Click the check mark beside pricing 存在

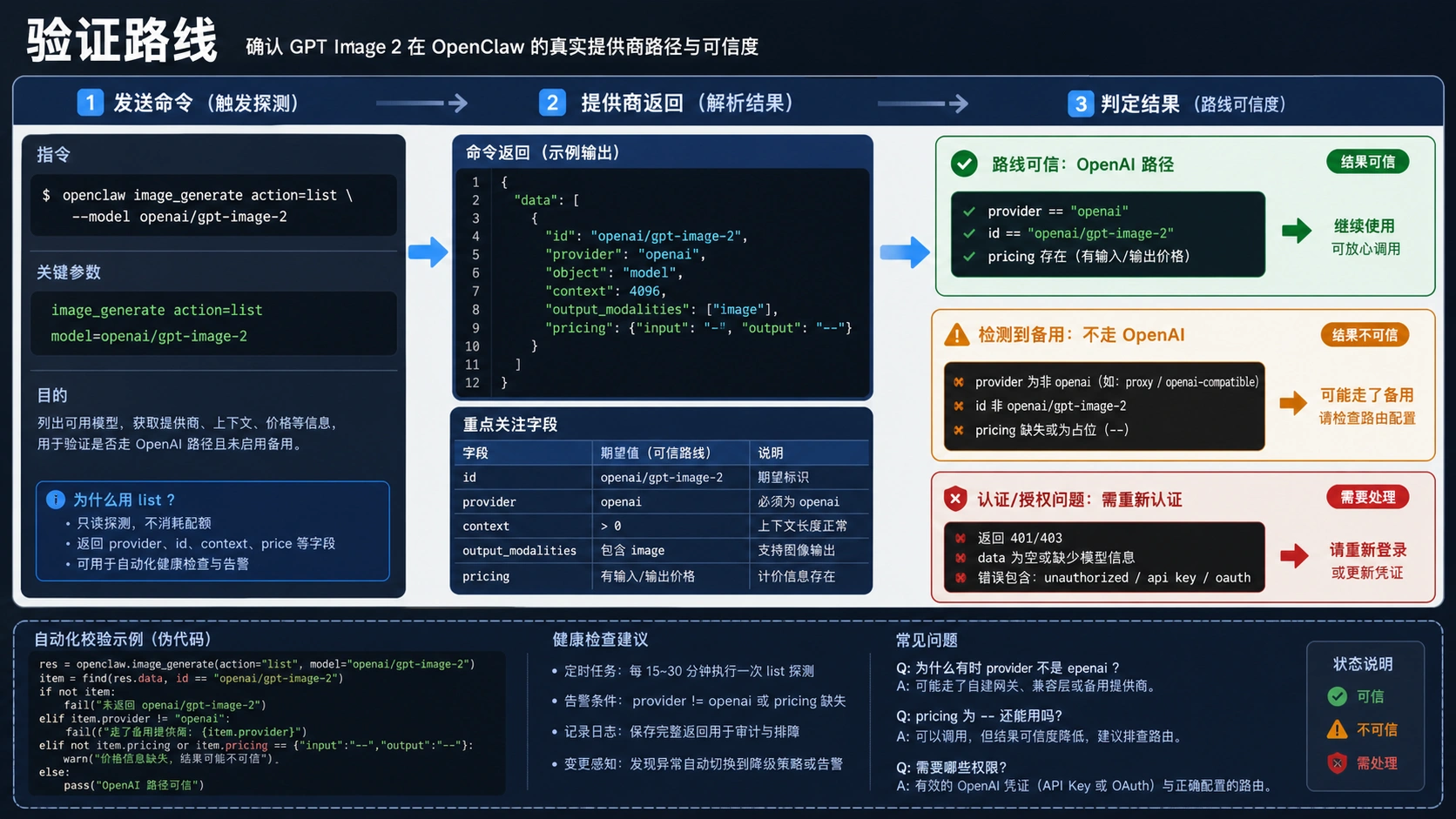tap(969, 257)
